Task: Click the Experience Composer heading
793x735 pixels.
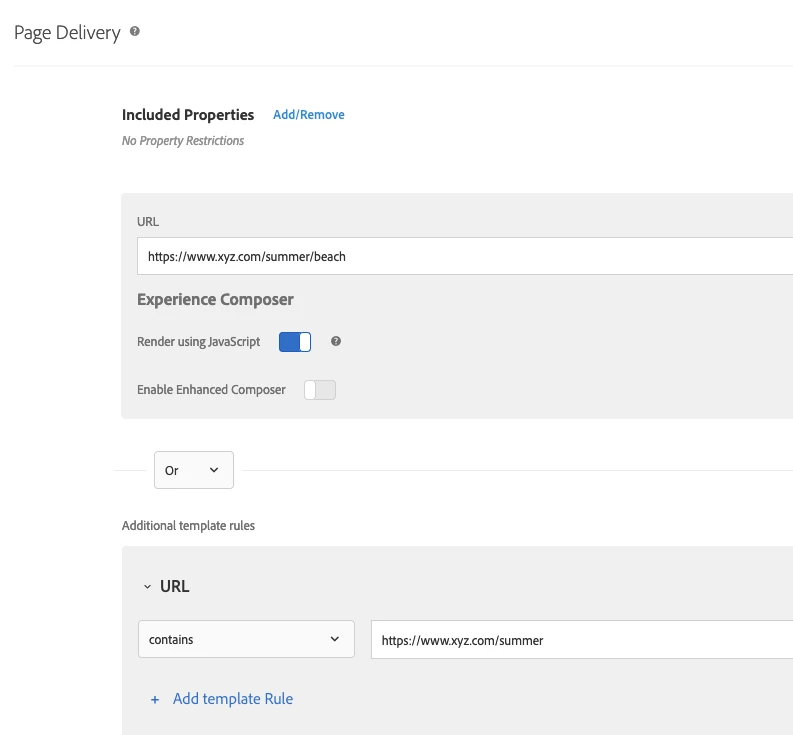Action: 215,299
